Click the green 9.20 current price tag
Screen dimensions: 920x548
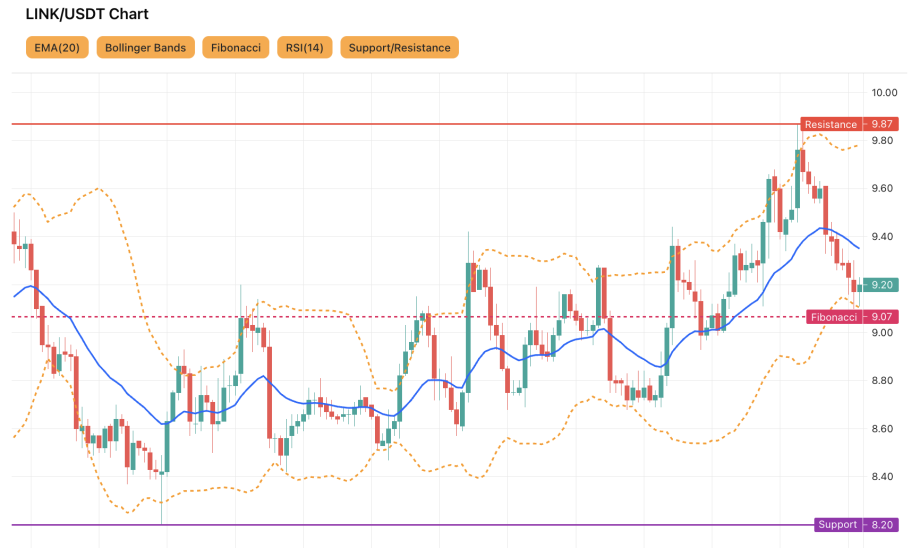point(881,285)
